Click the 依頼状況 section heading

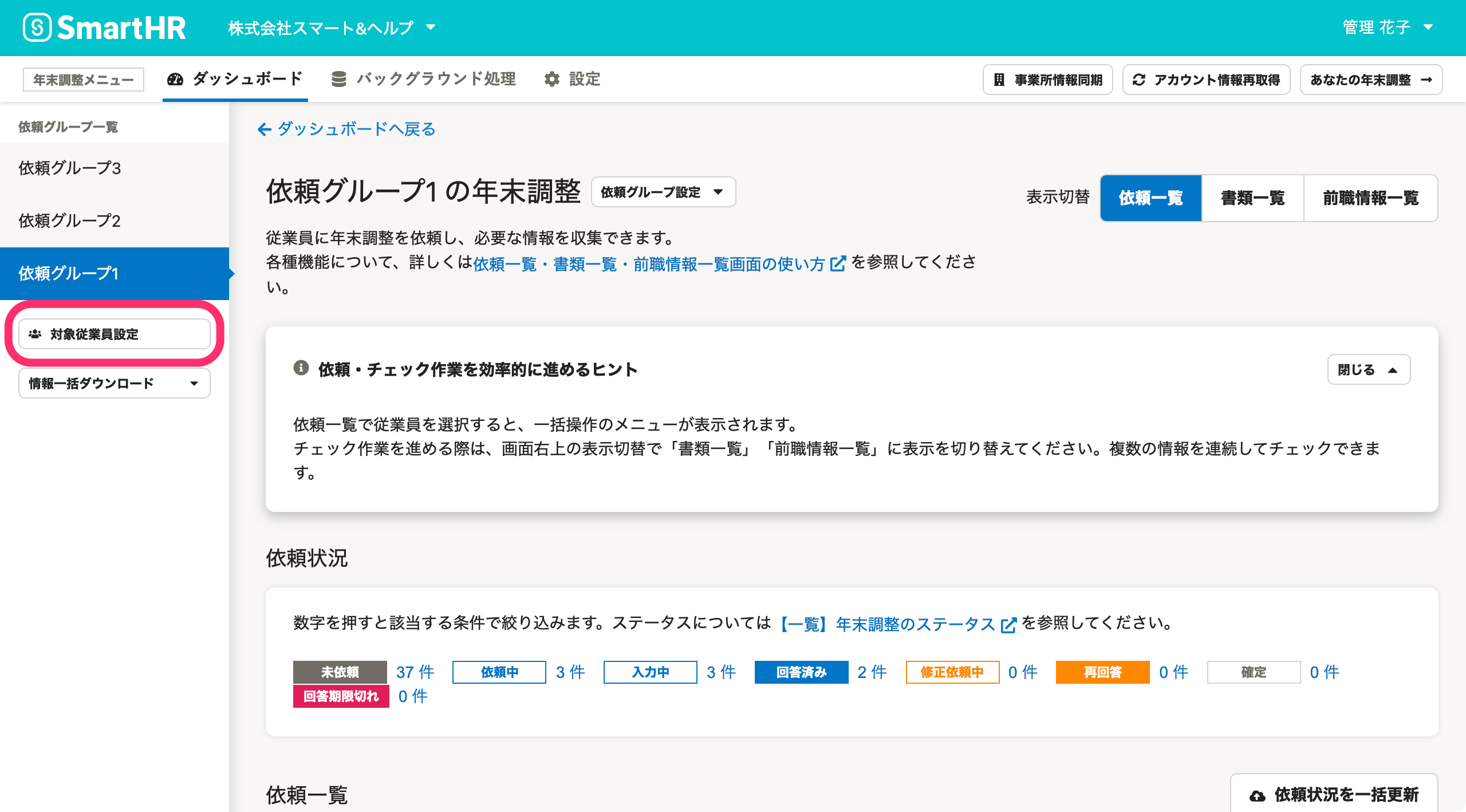pos(307,558)
